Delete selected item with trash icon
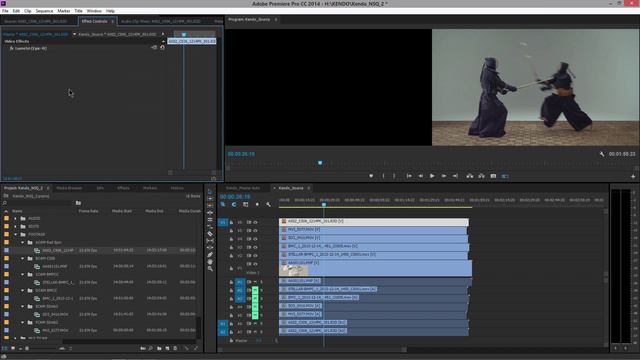The image size is (640, 360). 176,348
